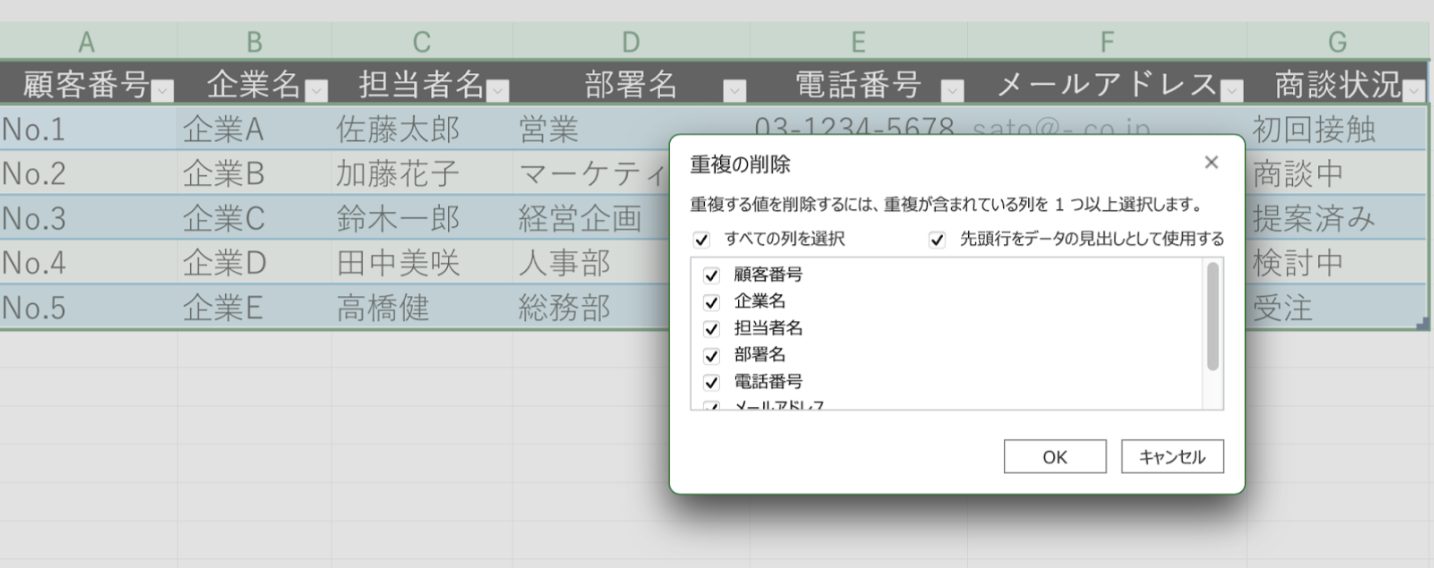Screen dimensions: 1434x568
Task: Select column A header
Action: (x=87, y=42)
